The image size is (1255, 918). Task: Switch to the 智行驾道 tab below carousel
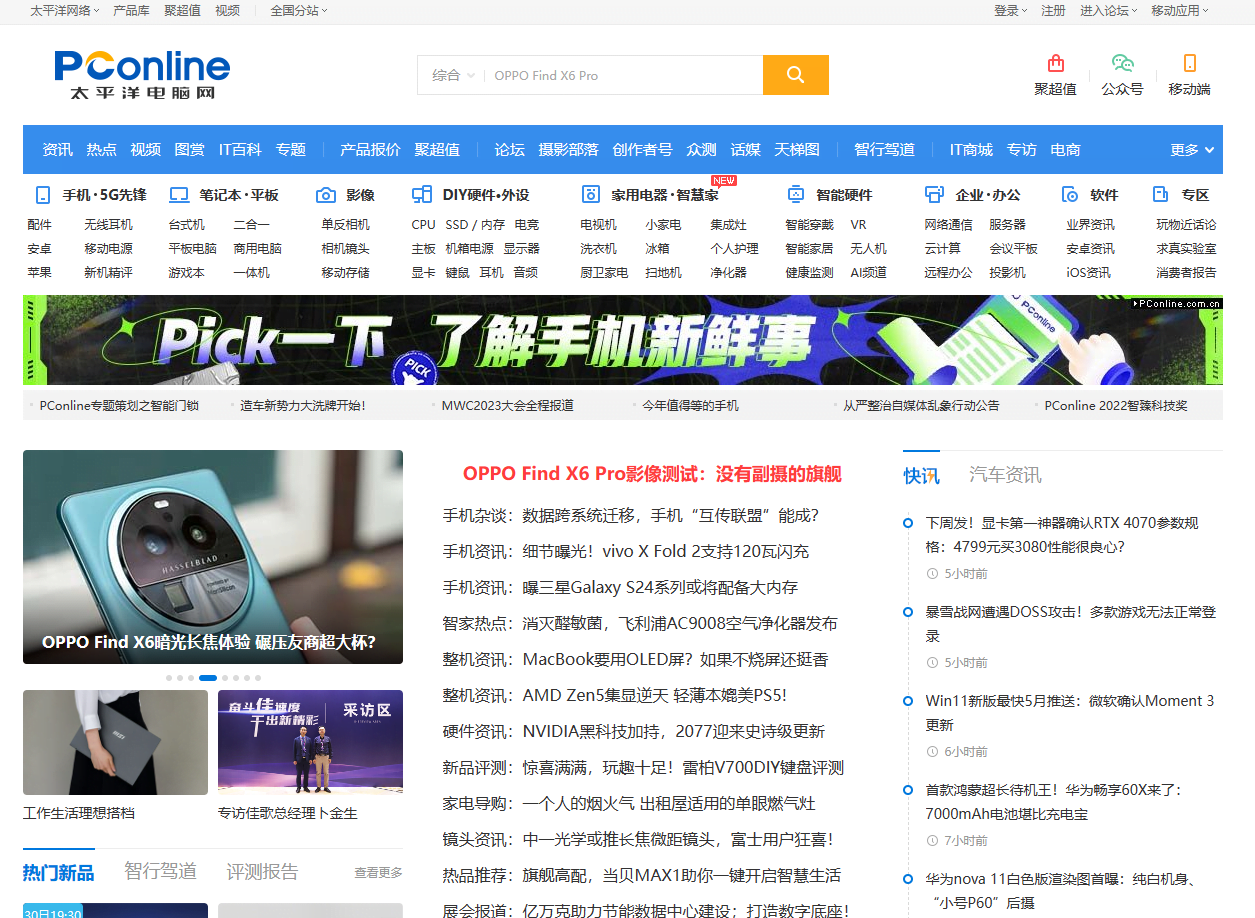coord(160,871)
